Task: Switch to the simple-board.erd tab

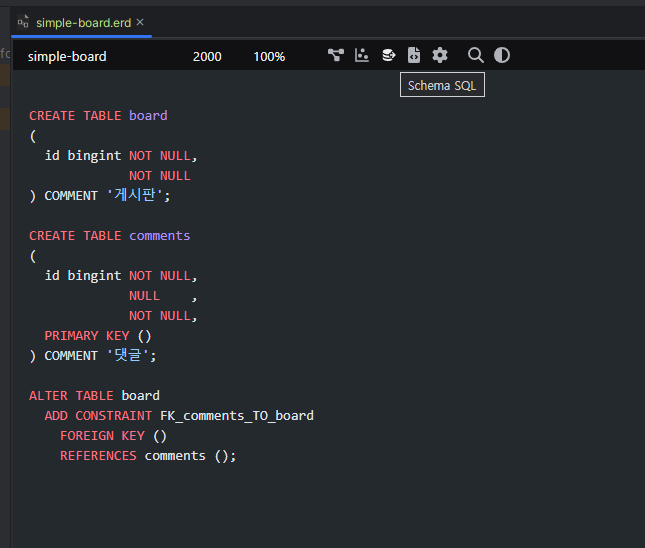Action: [84, 23]
